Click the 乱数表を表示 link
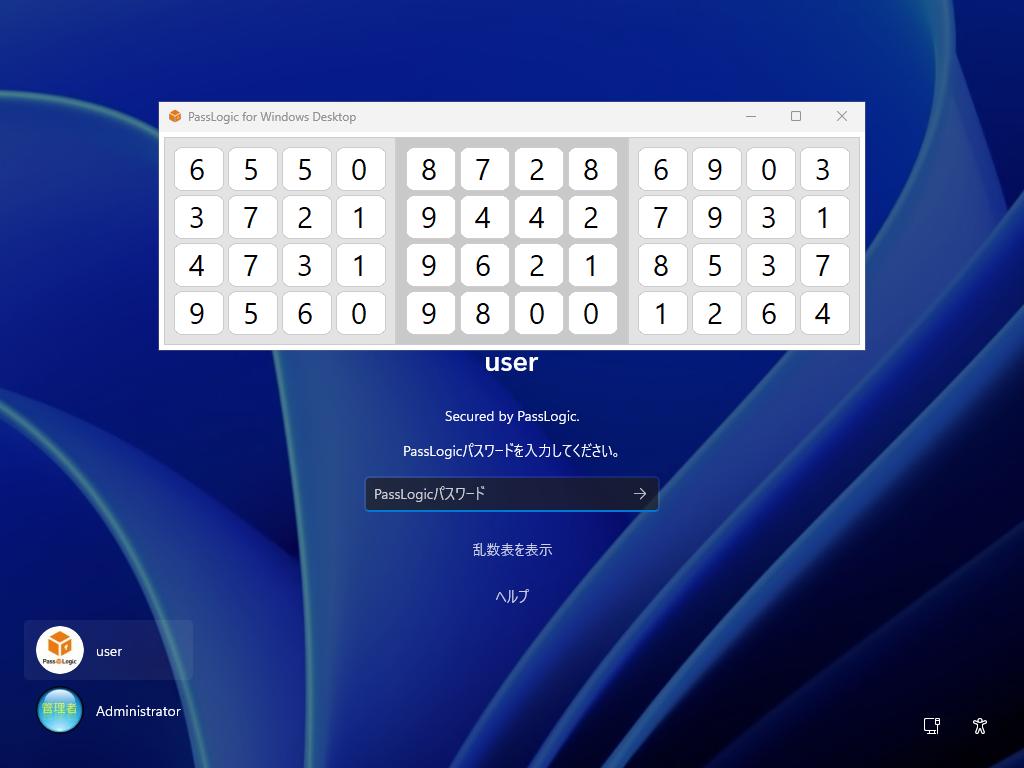The image size is (1024, 768). [512, 550]
